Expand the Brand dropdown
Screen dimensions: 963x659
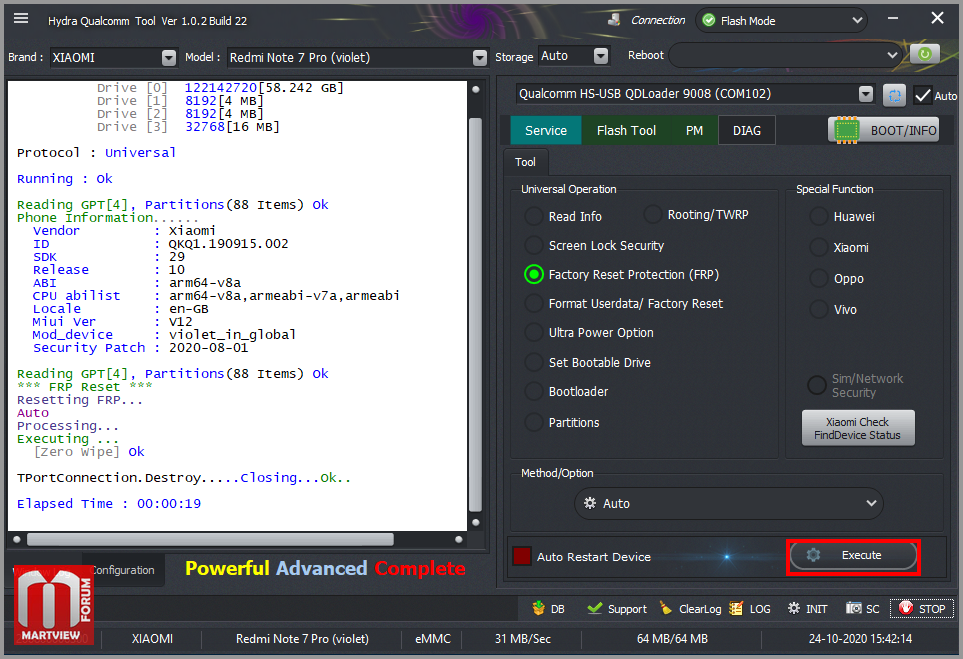(168, 58)
